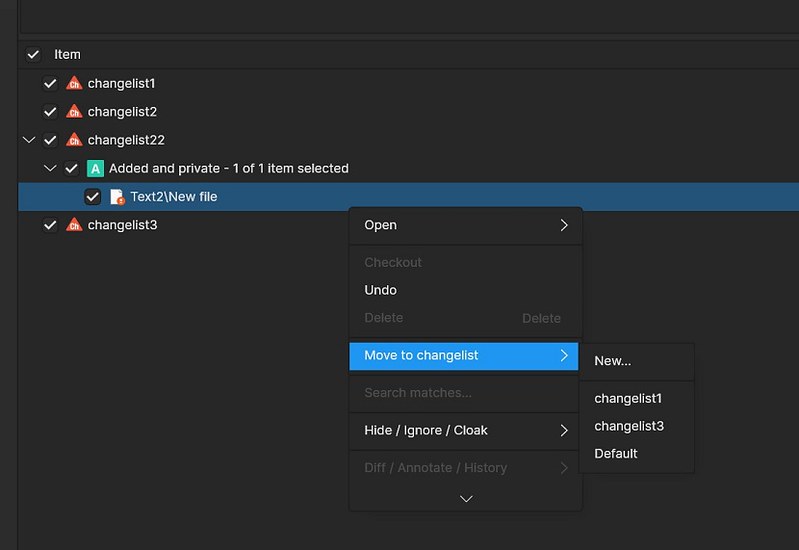Pick Default in the changelist submenu
Viewport: 799px width, 550px height.
coord(616,453)
